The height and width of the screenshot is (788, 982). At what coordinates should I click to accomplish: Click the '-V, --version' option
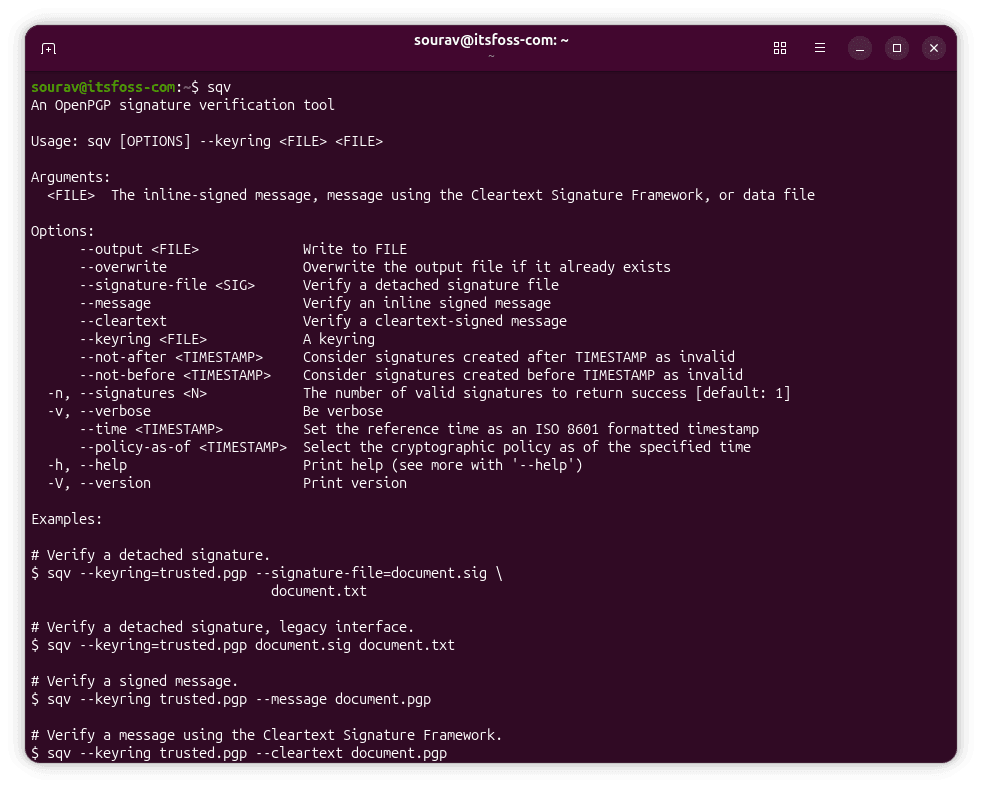click(99, 484)
